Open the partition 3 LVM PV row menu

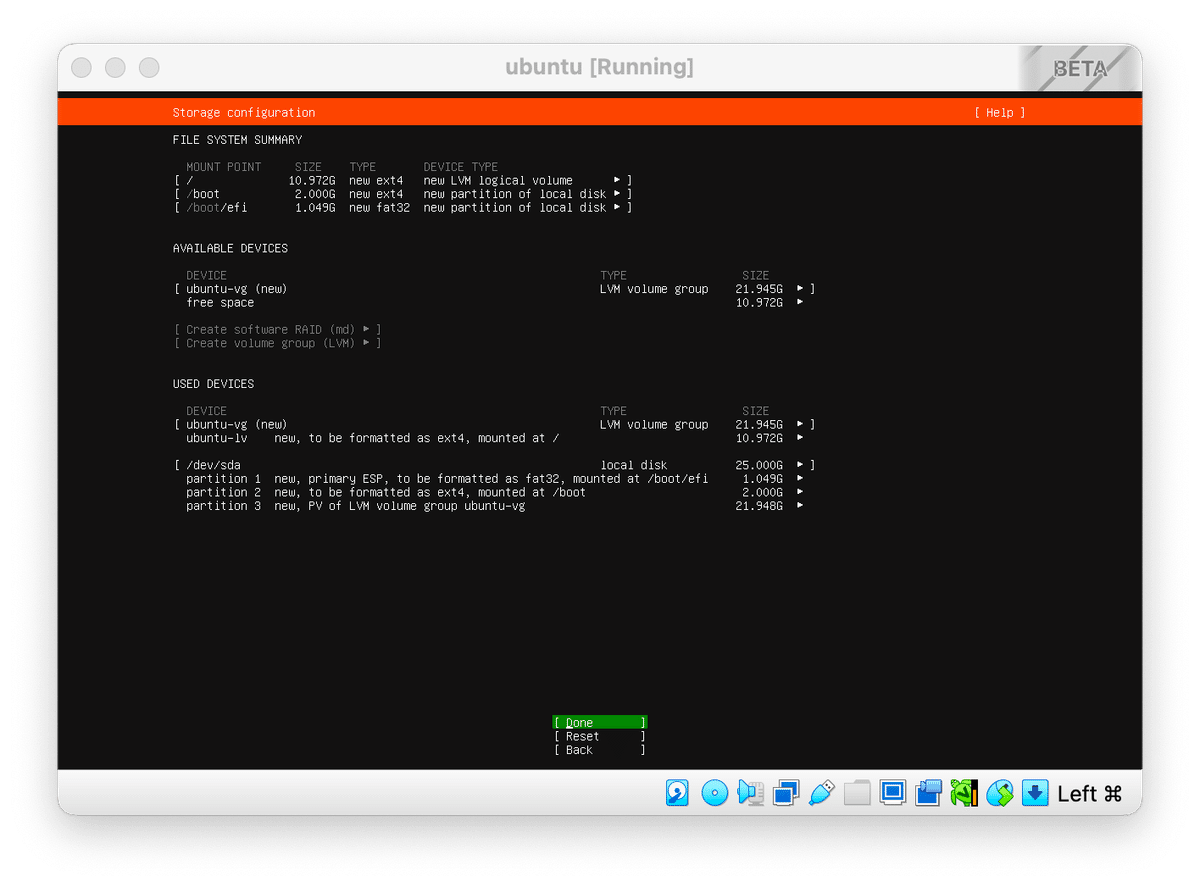point(495,506)
